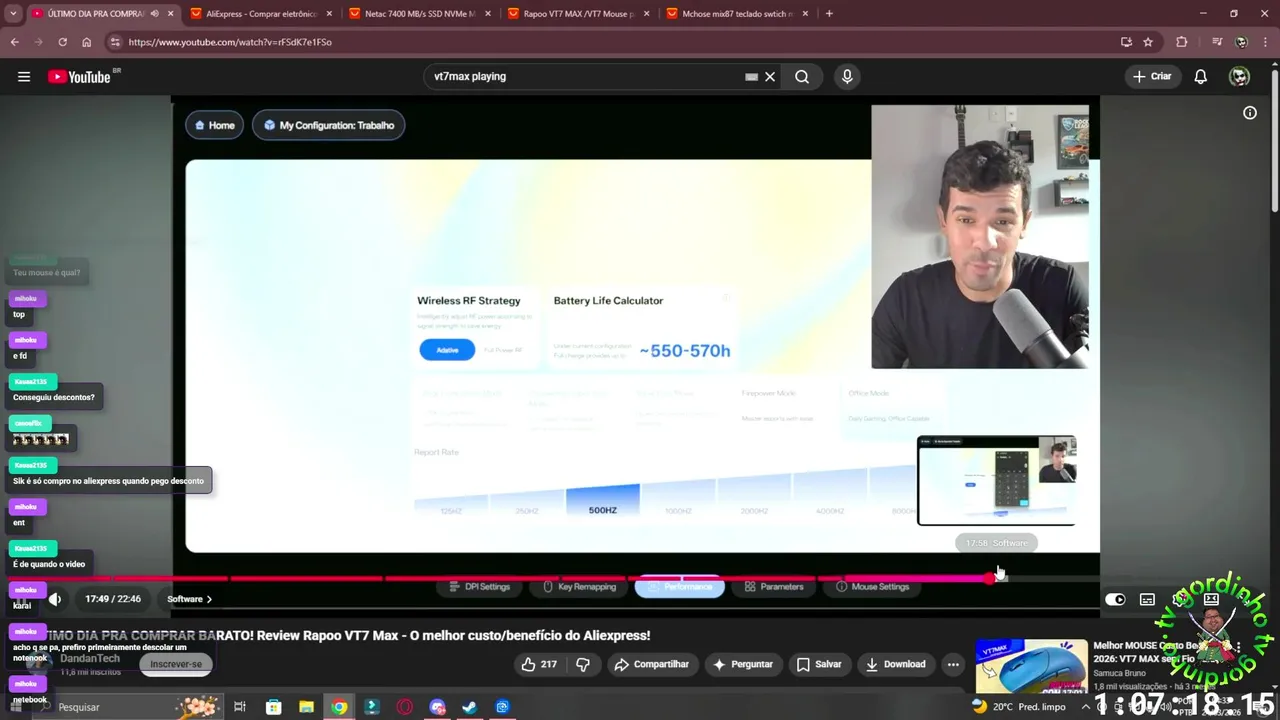Open File Explorer from the taskbar
The height and width of the screenshot is (720, 1280).
pos(306,707)
